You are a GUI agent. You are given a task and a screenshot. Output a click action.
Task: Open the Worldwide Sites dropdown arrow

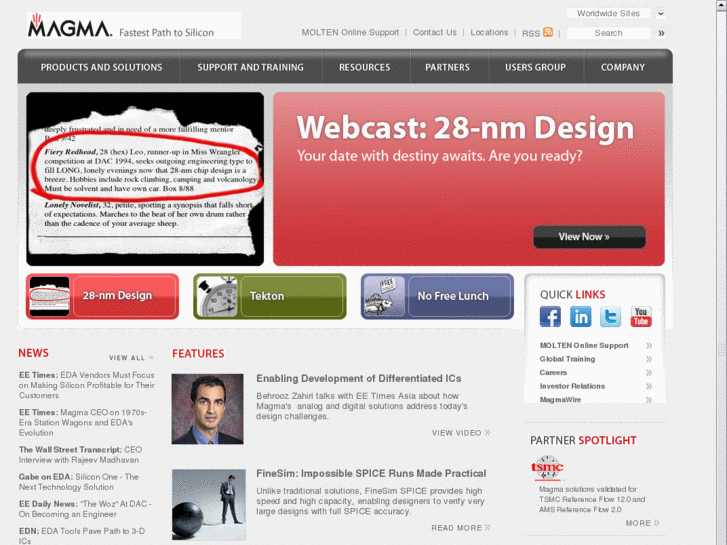(x=661, y=13)
